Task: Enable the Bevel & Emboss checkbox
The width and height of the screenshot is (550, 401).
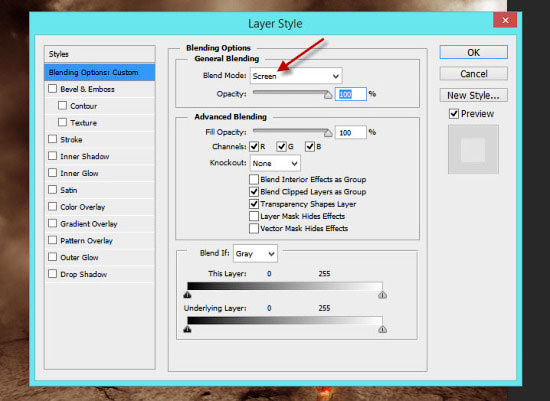Action: tap(53, 88)
